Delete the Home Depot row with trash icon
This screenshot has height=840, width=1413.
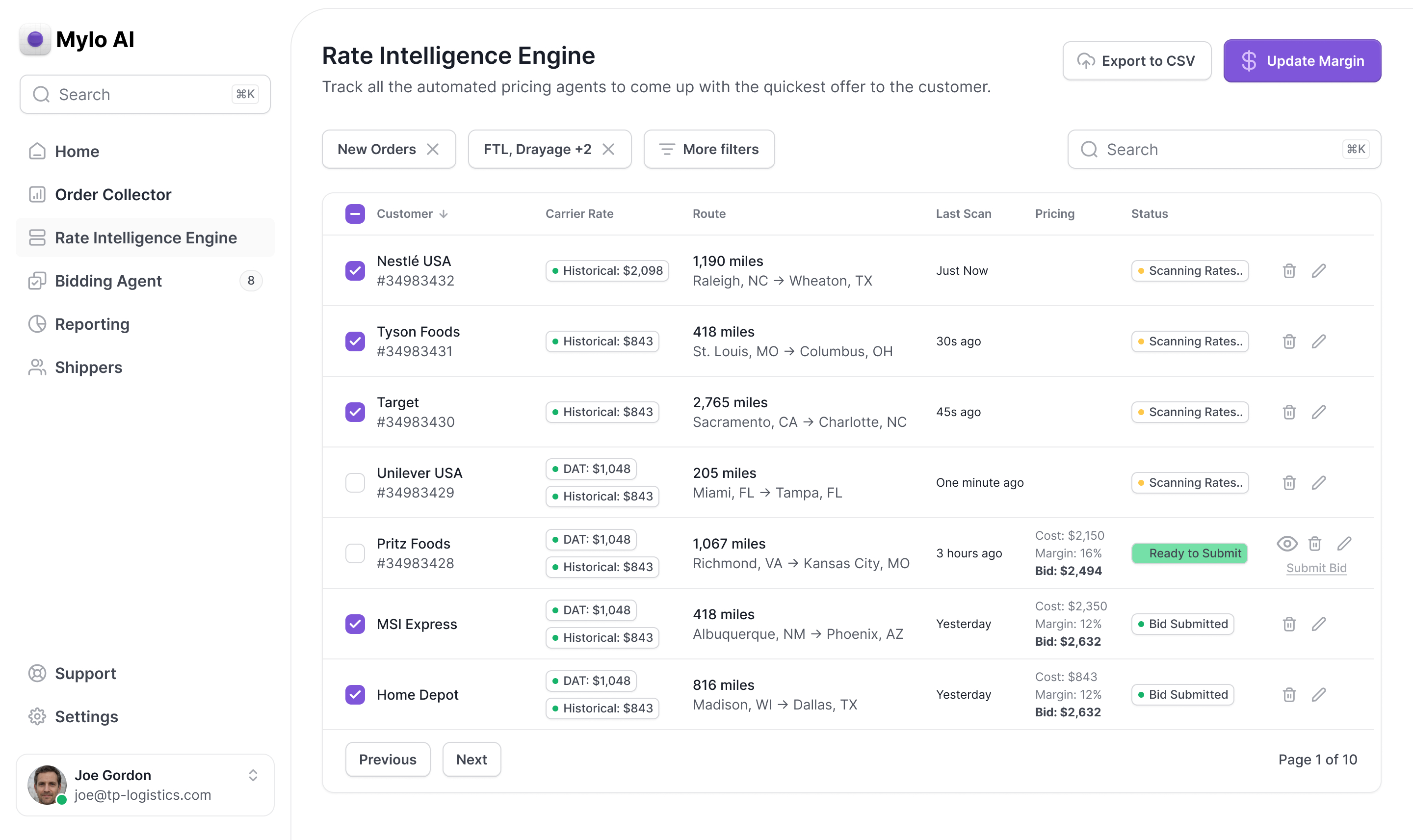[x=1289, y=695]
